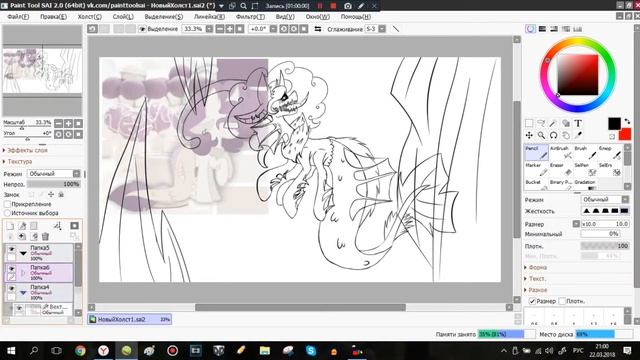The image size is (640, 360).
Task: Open the Вид menu
Action: (285, 17)
